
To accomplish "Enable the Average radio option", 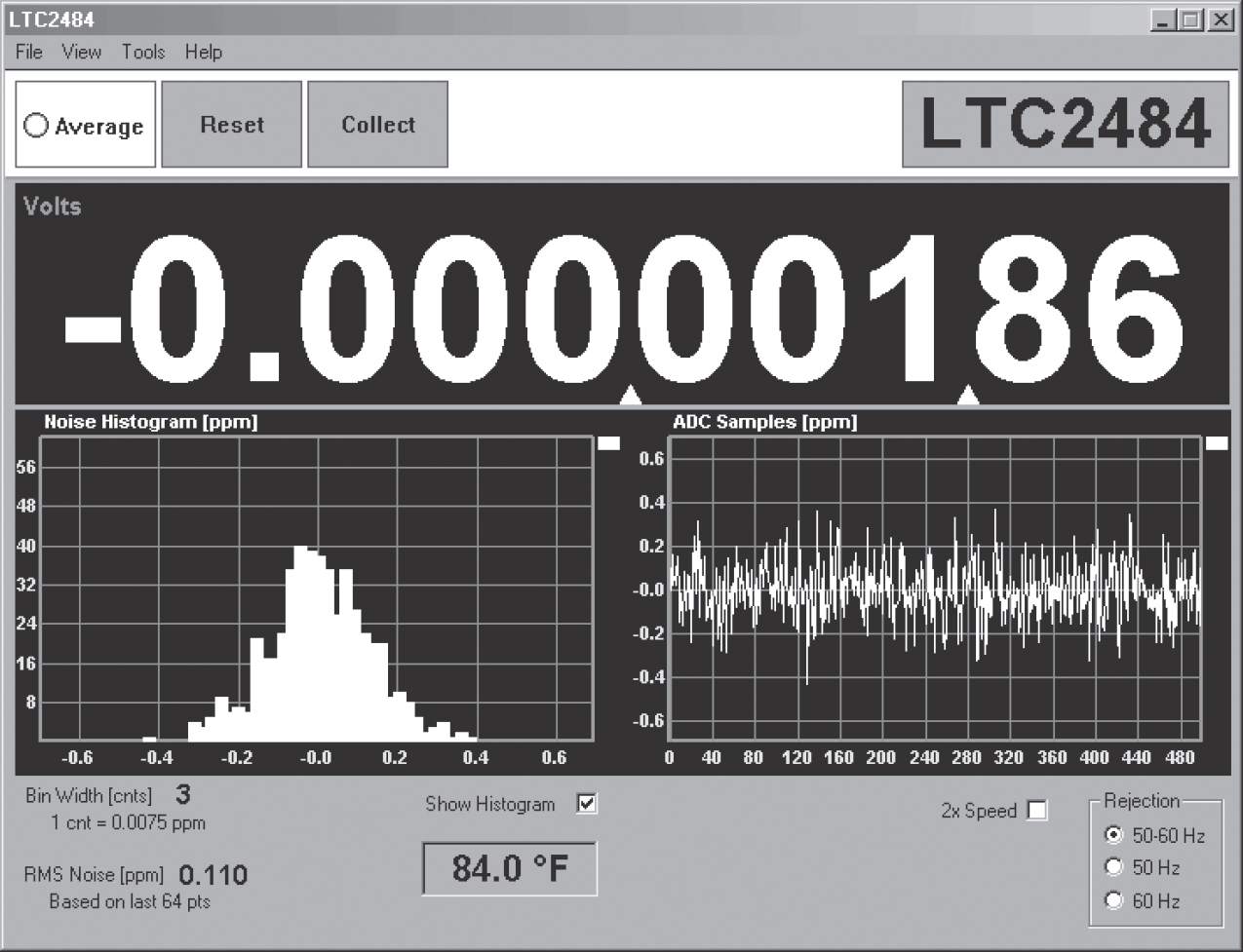I will (36, 126).
